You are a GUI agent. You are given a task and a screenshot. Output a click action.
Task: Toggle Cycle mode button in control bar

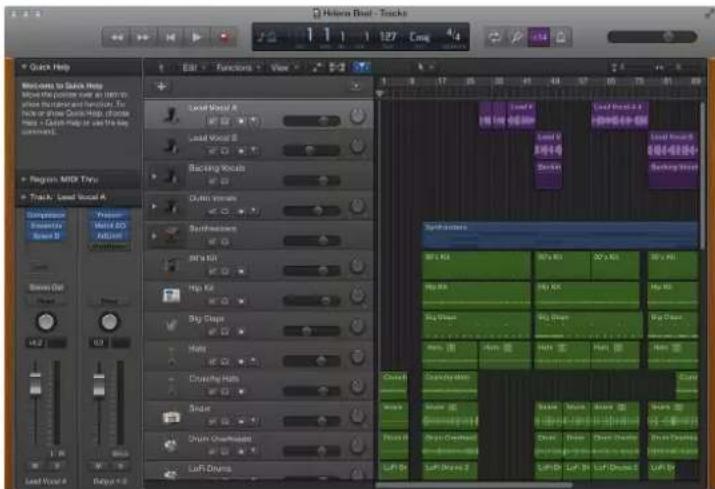pos(494,37)
